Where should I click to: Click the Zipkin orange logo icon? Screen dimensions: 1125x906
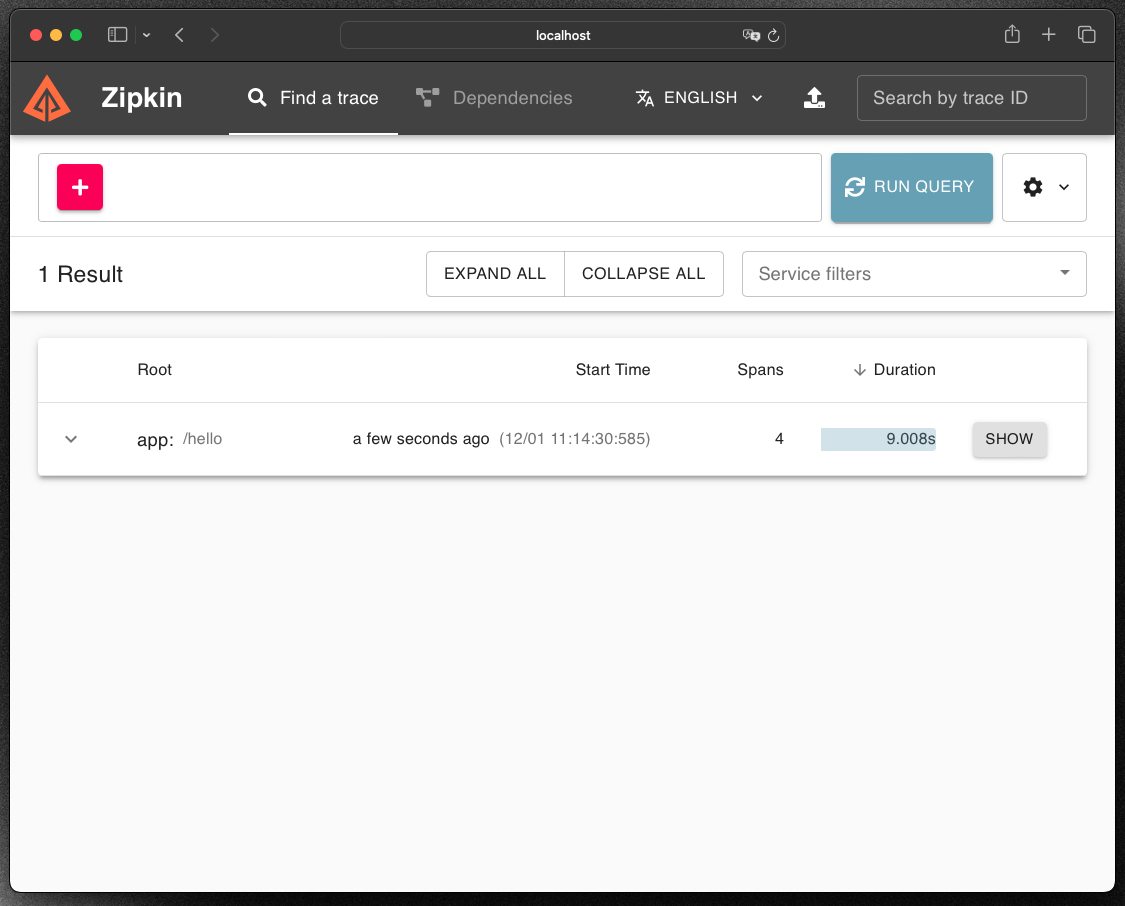tap(47, 98)
